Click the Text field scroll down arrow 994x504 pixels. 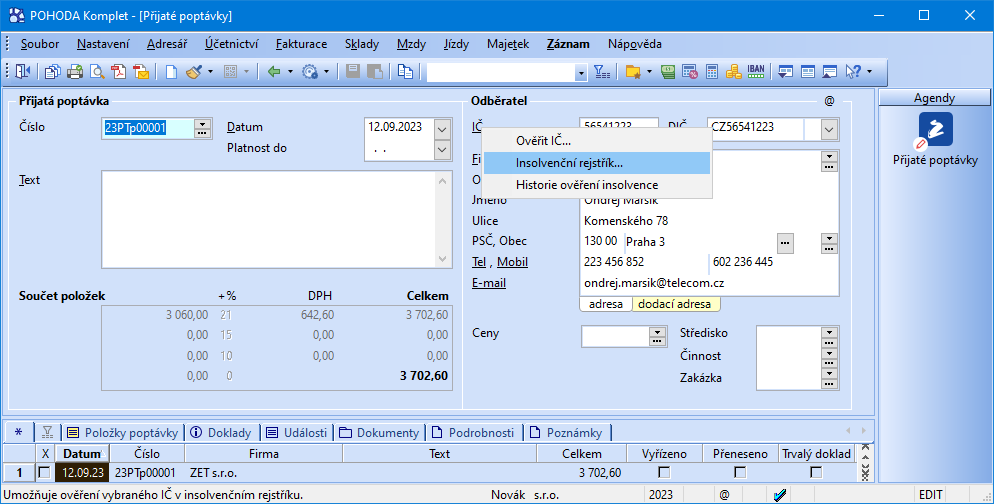(x=442, y=259)
